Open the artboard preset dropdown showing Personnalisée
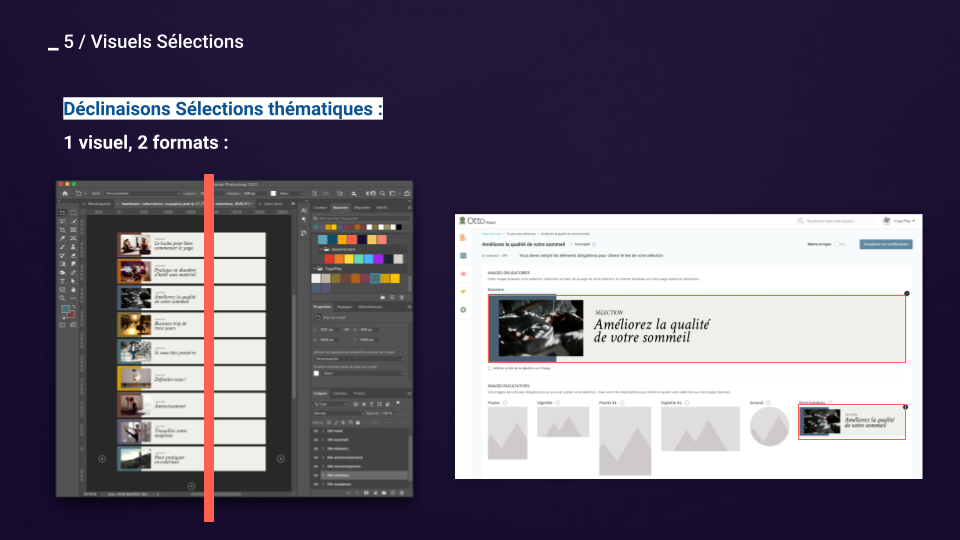This screenshot has height=540, width=960. tap(359, 359)
